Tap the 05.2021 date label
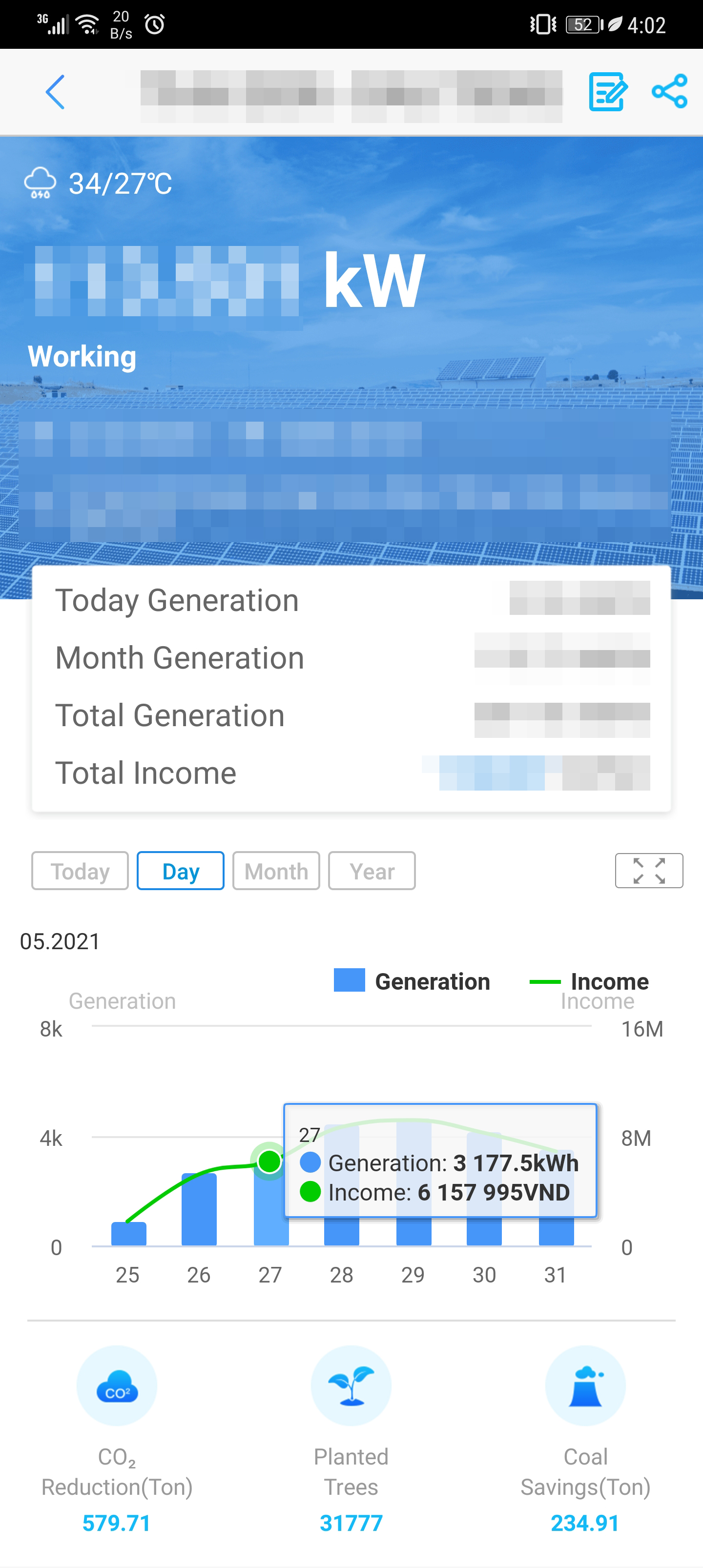The image size is (703, 1568). [60, 941]
